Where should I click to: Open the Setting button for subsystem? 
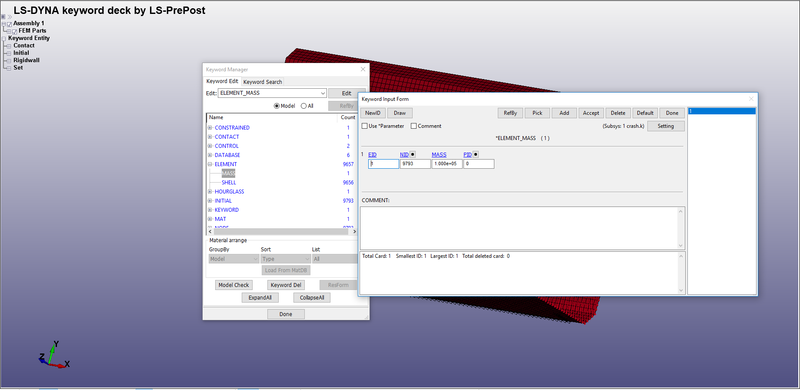[x=666, y=126]
